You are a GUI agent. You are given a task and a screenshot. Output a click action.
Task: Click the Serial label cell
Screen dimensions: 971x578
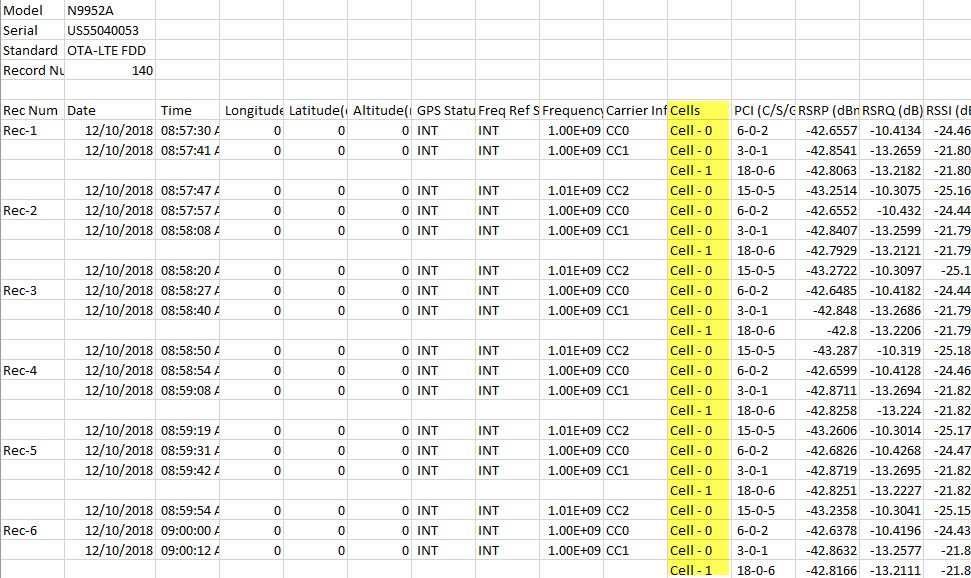[32, 30]
